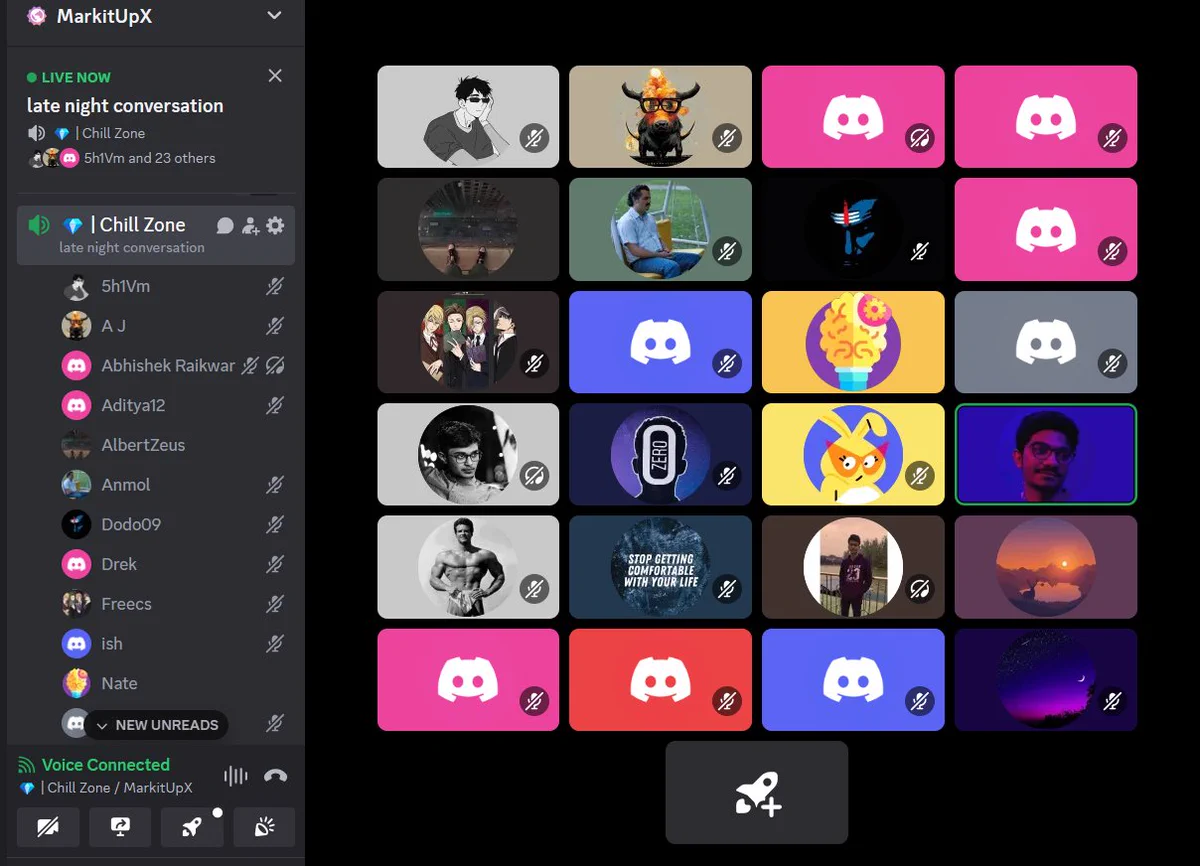Open Chill Zone channel settings gear
Screen dimensions: 1200x866
pyautogui.click(x=275, y=226)
